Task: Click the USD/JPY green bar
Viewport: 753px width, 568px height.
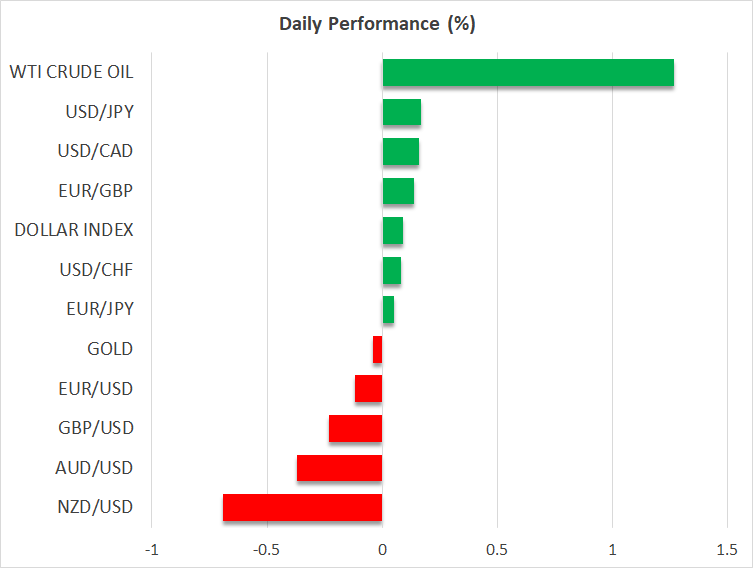Action: coord(401,112)
